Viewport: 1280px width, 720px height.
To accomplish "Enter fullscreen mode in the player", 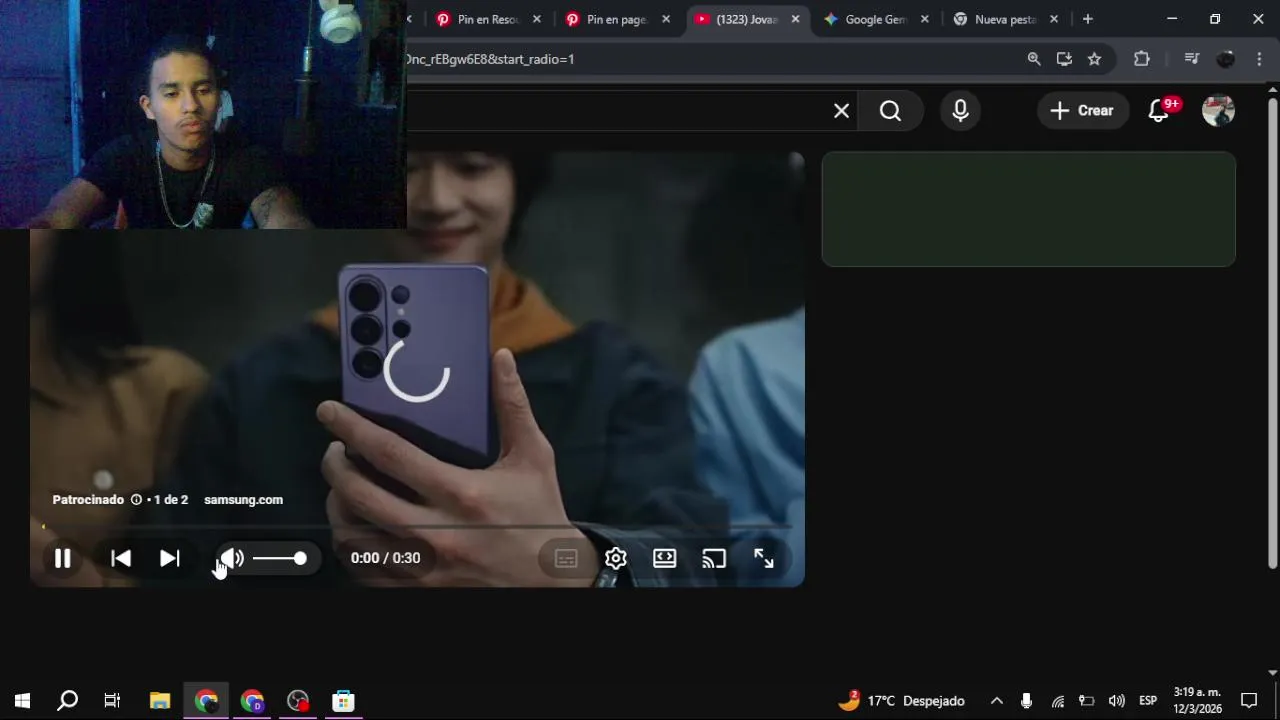I will [764, 558].
